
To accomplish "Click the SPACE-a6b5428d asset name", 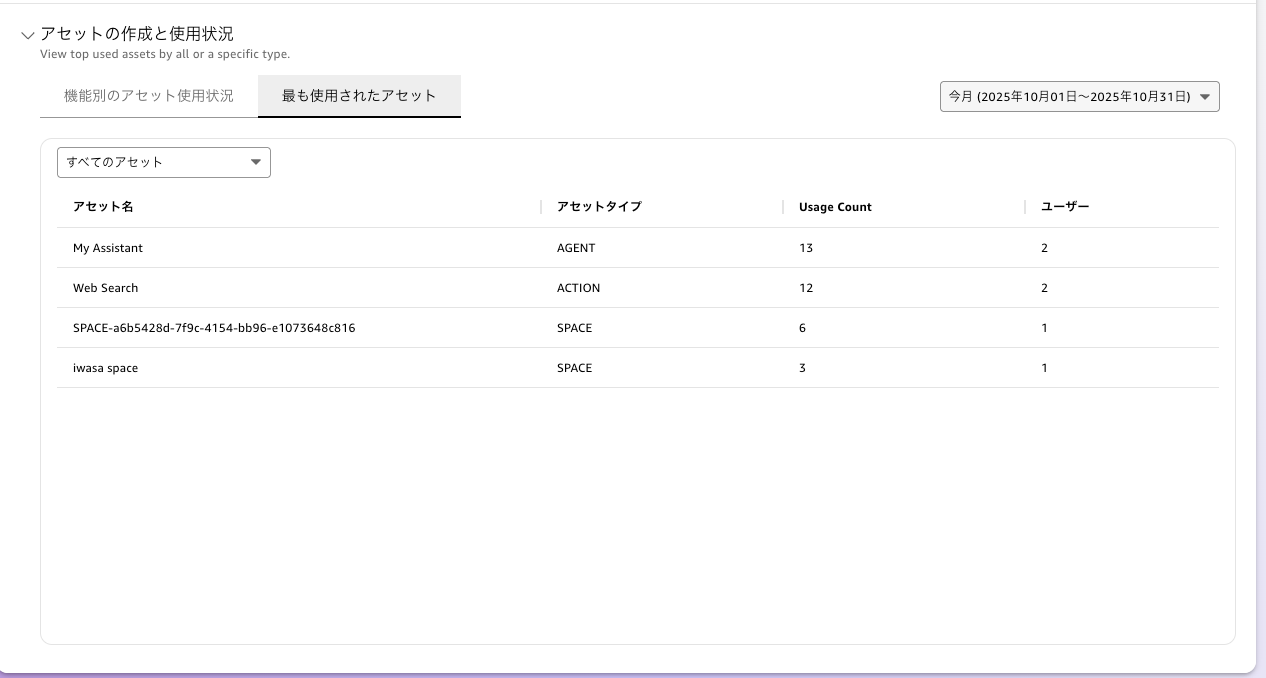I will point(214,328).
